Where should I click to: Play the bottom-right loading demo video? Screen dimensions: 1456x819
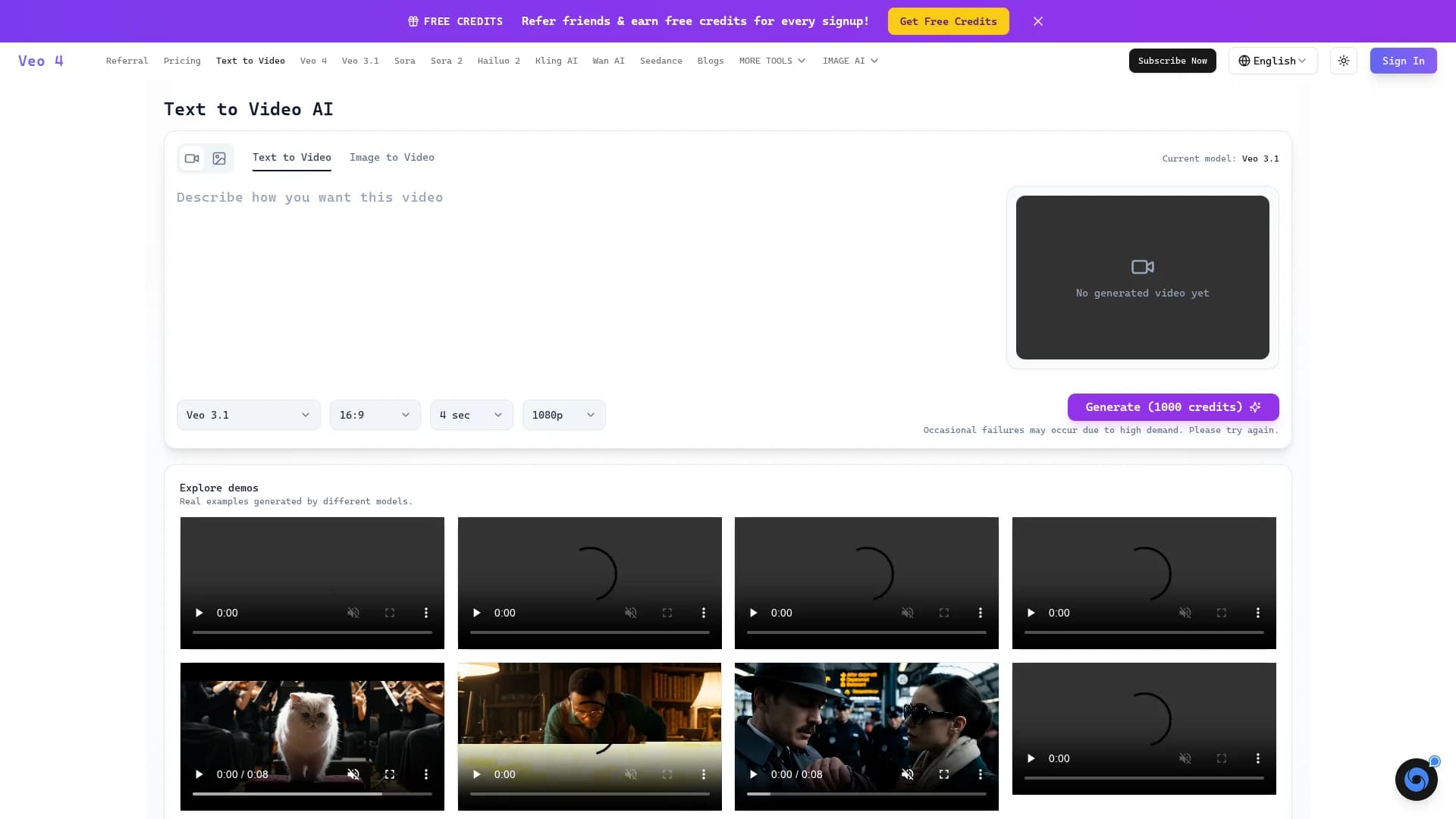click(1031, 758)
